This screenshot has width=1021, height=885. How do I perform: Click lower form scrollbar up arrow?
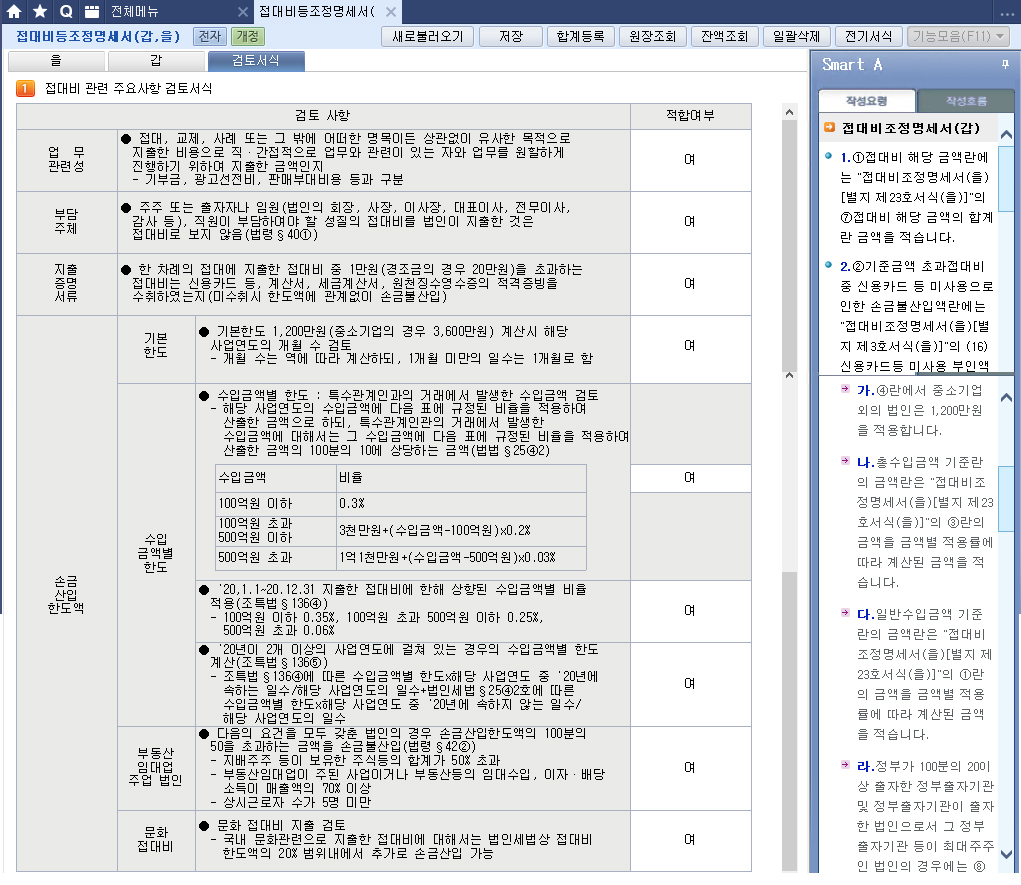coord(789,375)
